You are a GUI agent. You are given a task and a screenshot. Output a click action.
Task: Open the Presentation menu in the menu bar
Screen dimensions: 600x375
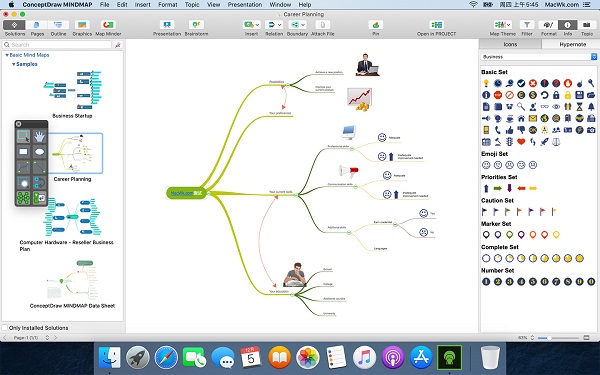coord(245,5)
